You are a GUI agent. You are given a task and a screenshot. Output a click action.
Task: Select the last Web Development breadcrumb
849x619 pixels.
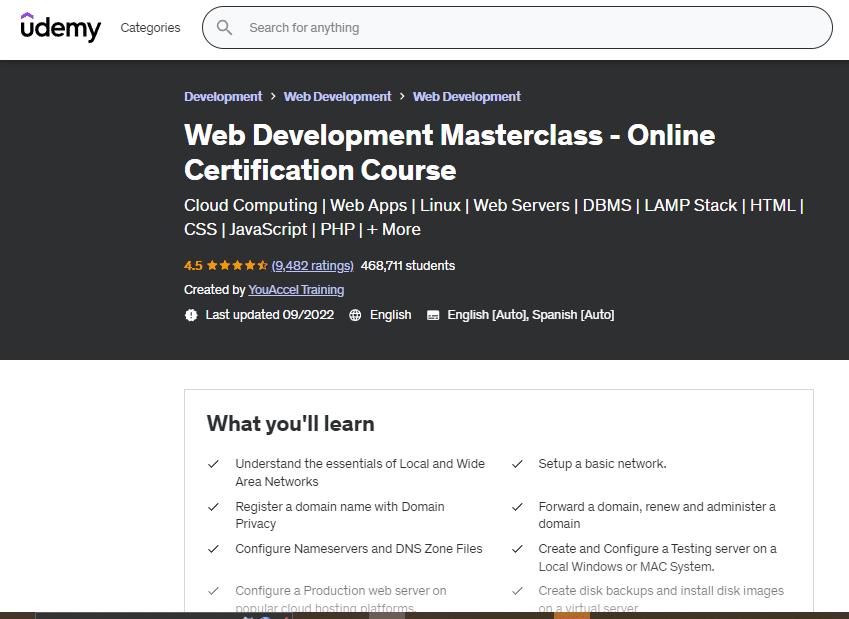(x=467, y=97)
